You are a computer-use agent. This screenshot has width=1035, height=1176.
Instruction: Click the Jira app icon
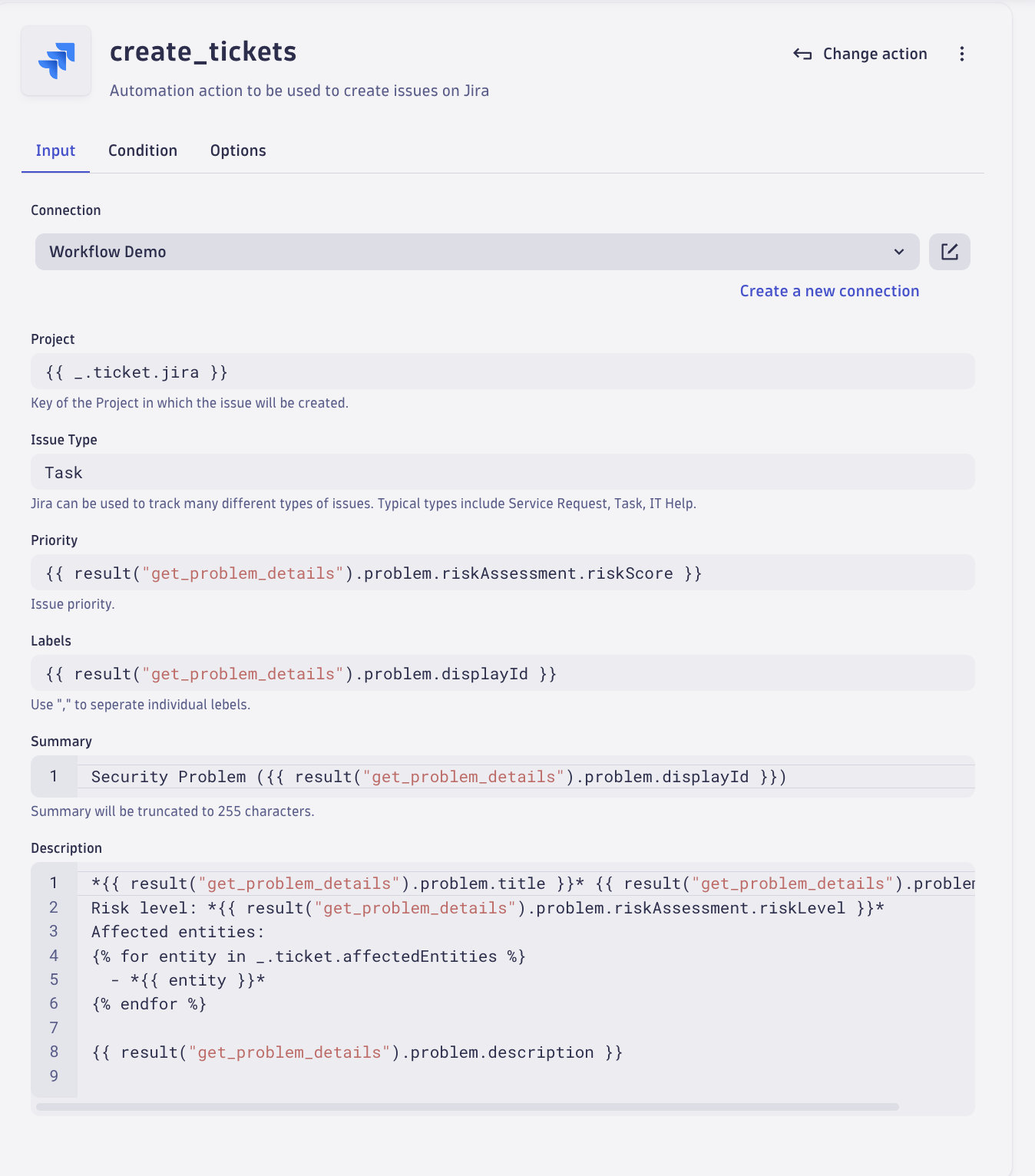pos(56,61)
